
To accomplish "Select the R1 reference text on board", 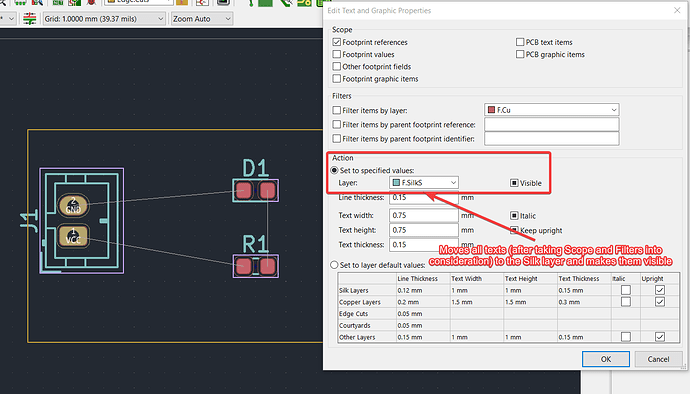I will coord(255,244).
